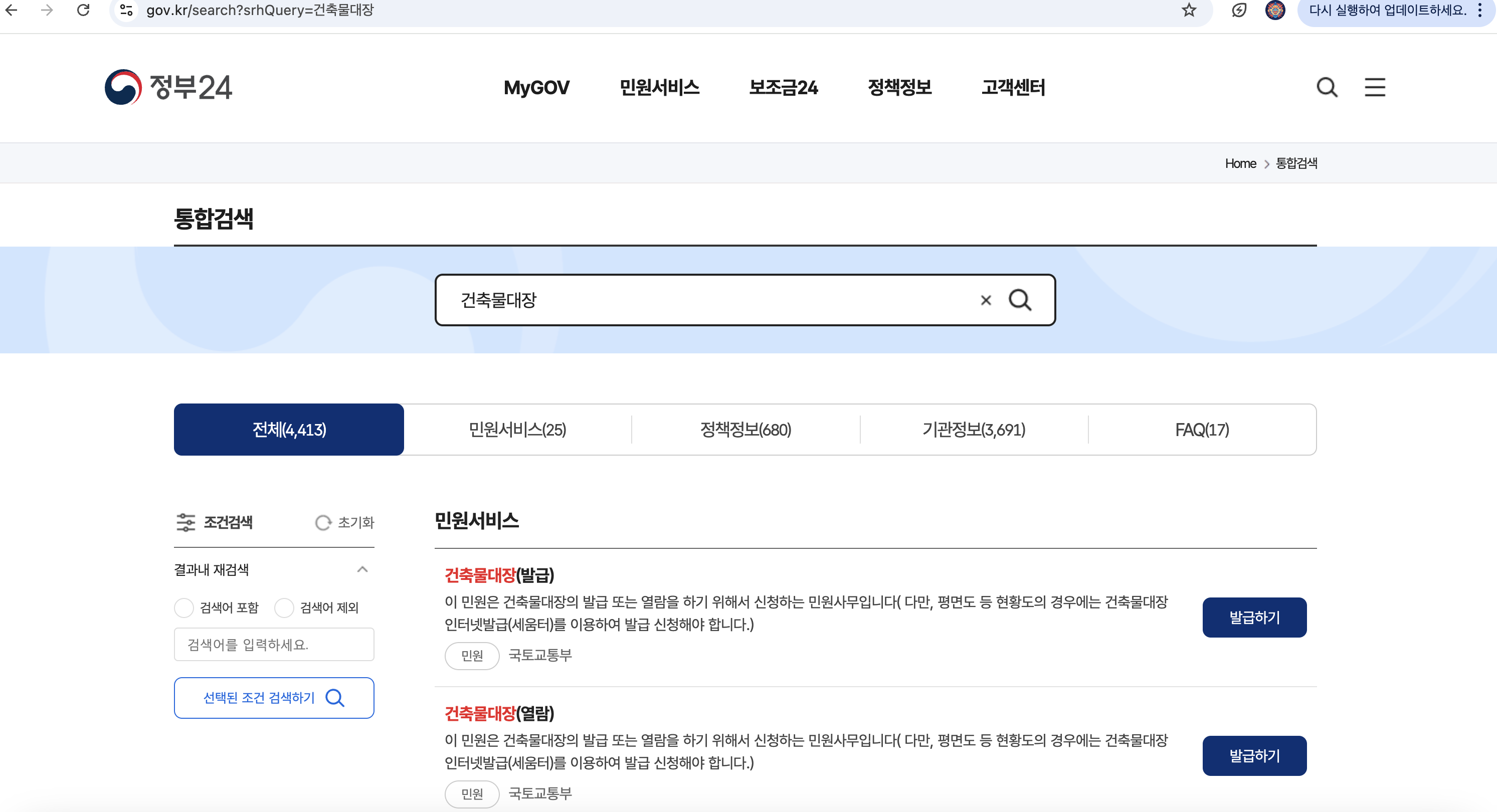Click the leaf extension icon in toolbar
Image resolution: width=1497 pixels, height=812 pixels.
tap(1238, 10)
